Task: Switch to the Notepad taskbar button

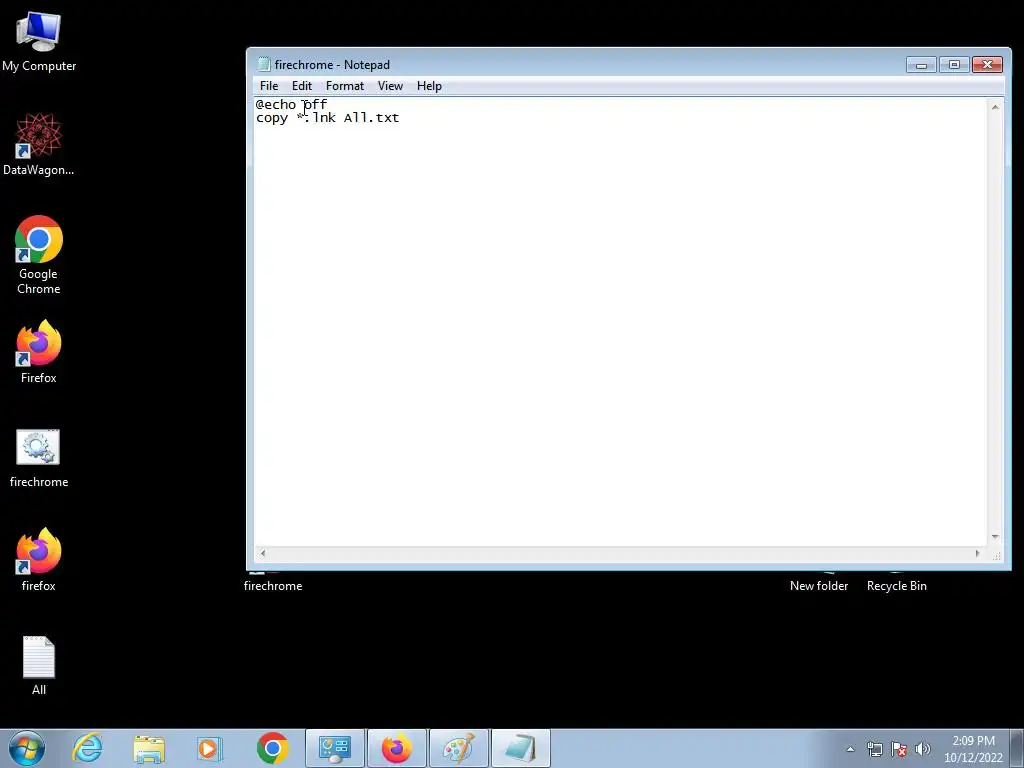Action: coord(520,748)
